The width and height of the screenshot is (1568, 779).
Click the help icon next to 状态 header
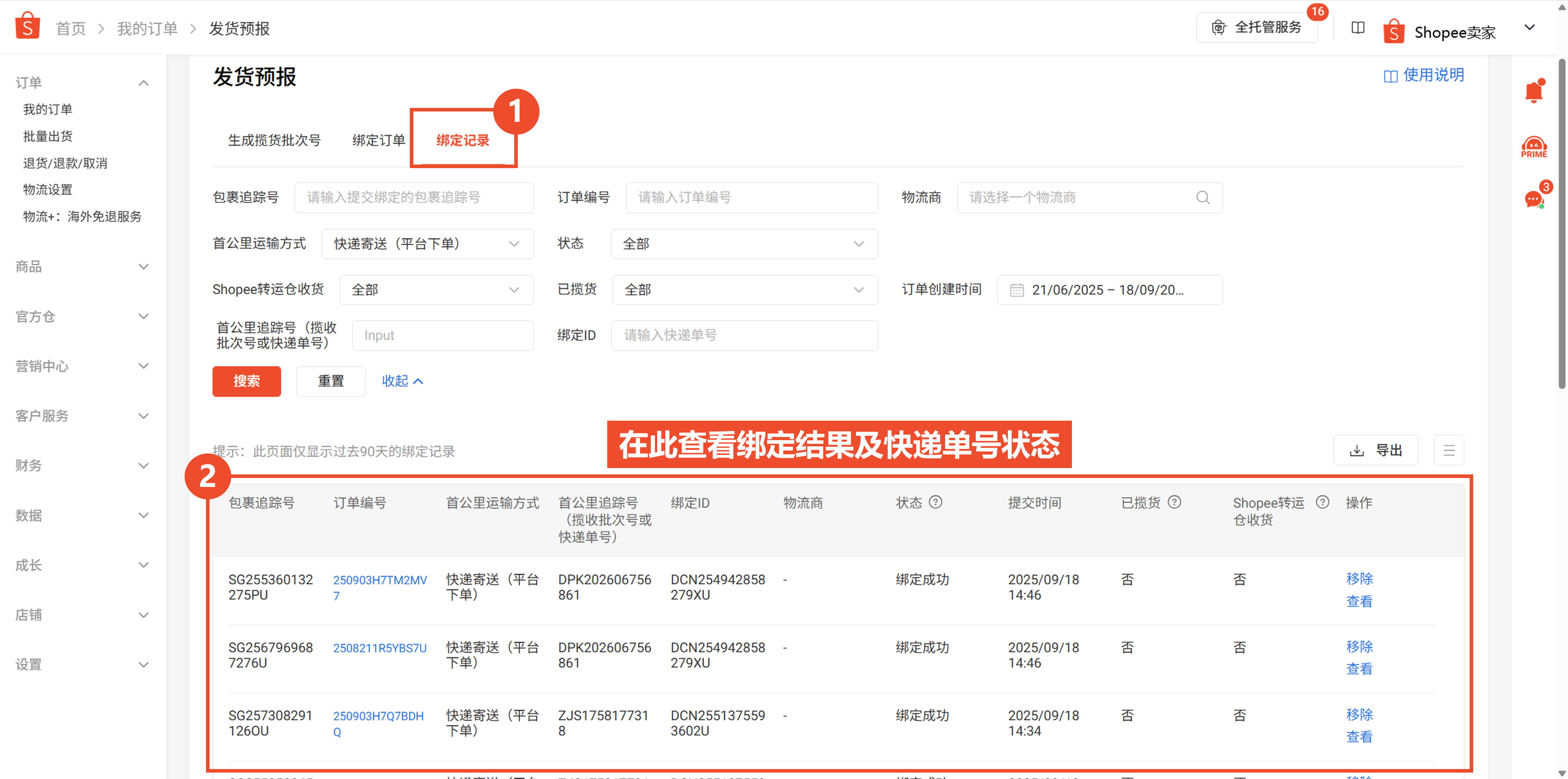(x=935, y=502)
